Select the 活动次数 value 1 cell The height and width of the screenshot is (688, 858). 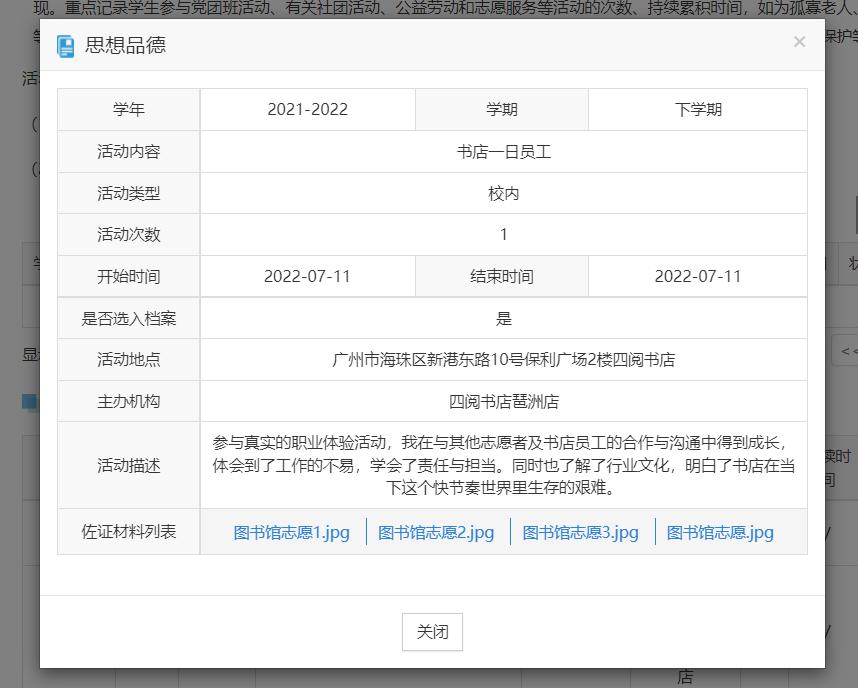[x=504, y=234]
